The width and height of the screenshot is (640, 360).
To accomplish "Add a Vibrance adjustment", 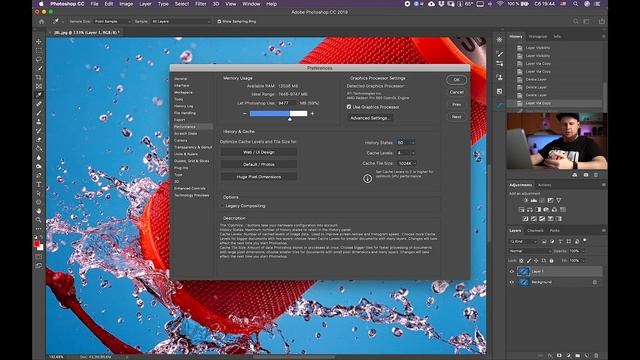I will 558,200.
